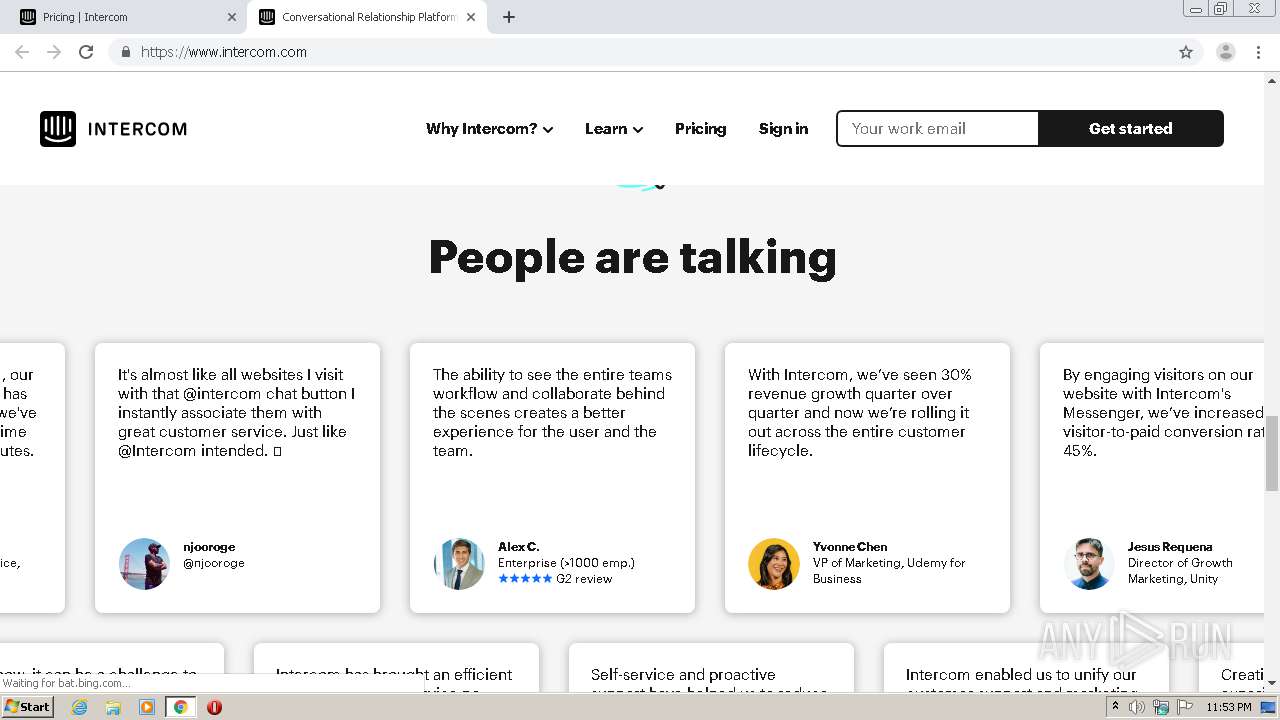Image resolution: width=1280 pixels, height=720 pixels.
Task: Open the Chrome profile avatar icon
Action: pos(1226,52)
